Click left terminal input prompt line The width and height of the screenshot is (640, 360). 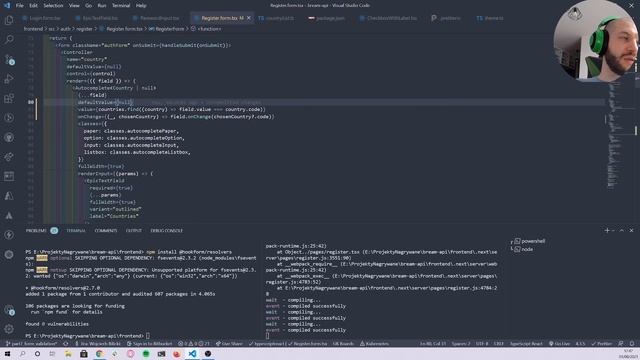point(87,336)
